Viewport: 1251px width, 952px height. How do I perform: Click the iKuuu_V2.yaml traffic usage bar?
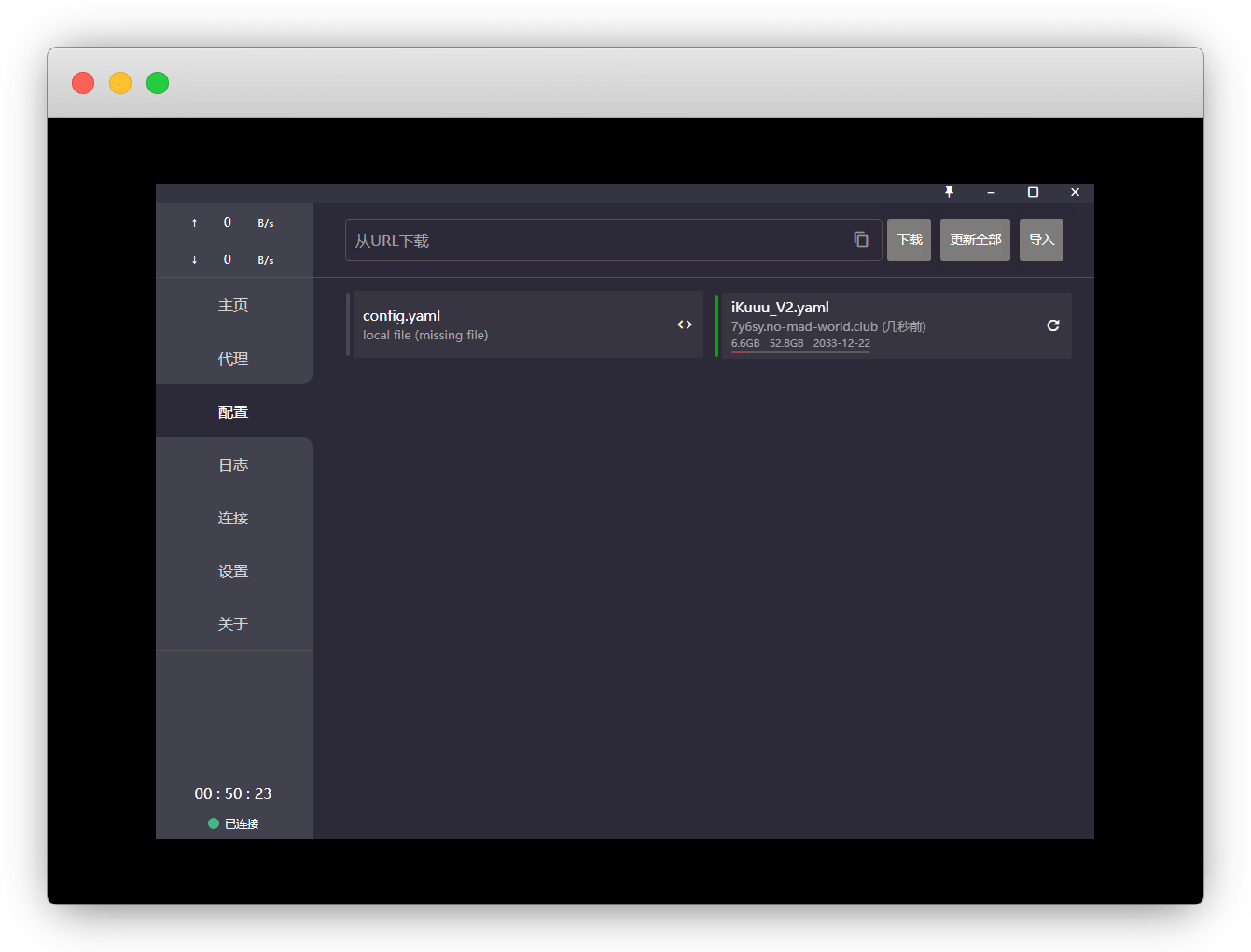pyautogui.click(x=800, y=352)
